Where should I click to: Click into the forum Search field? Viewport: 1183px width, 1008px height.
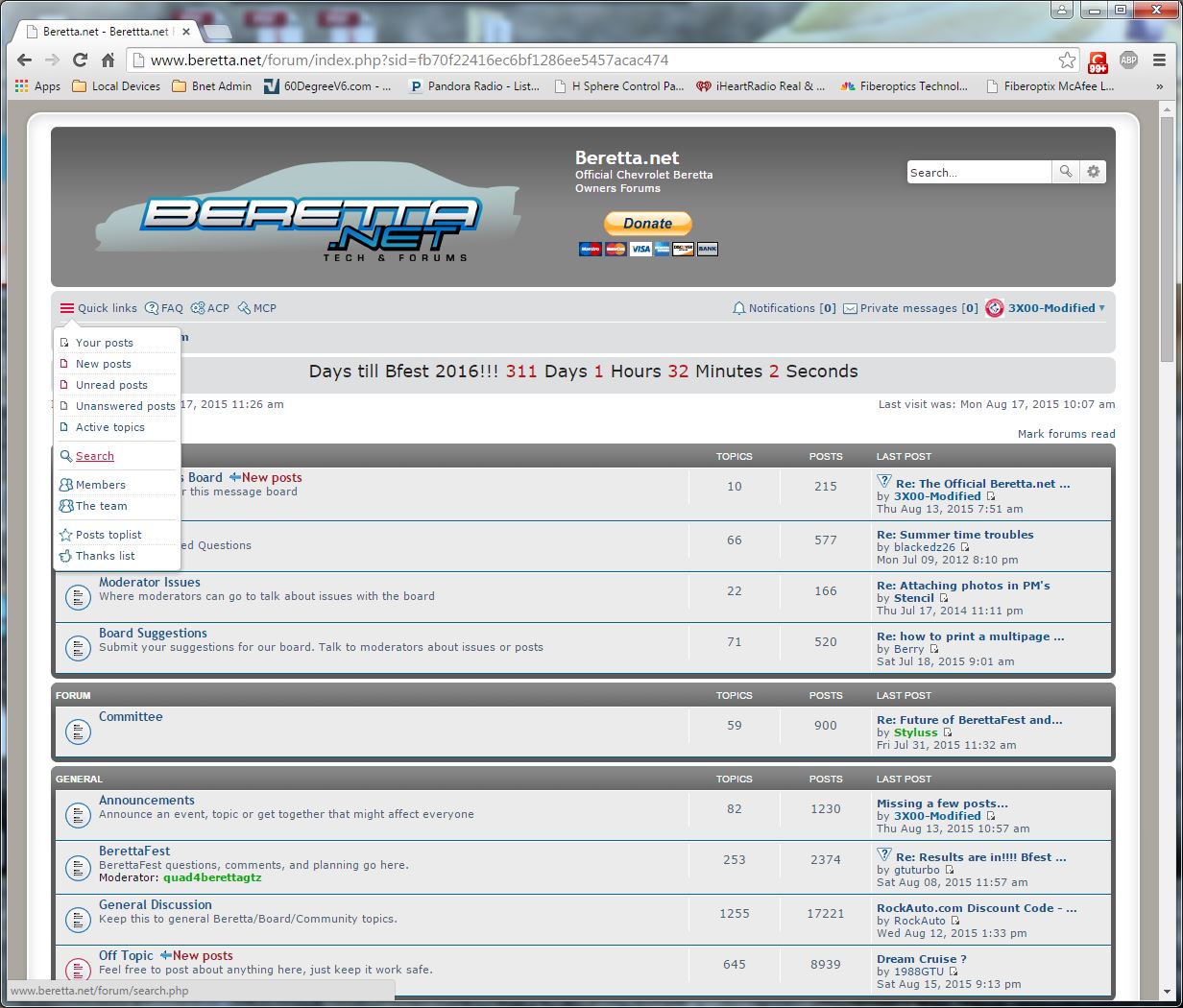click(x=978, y=173)
